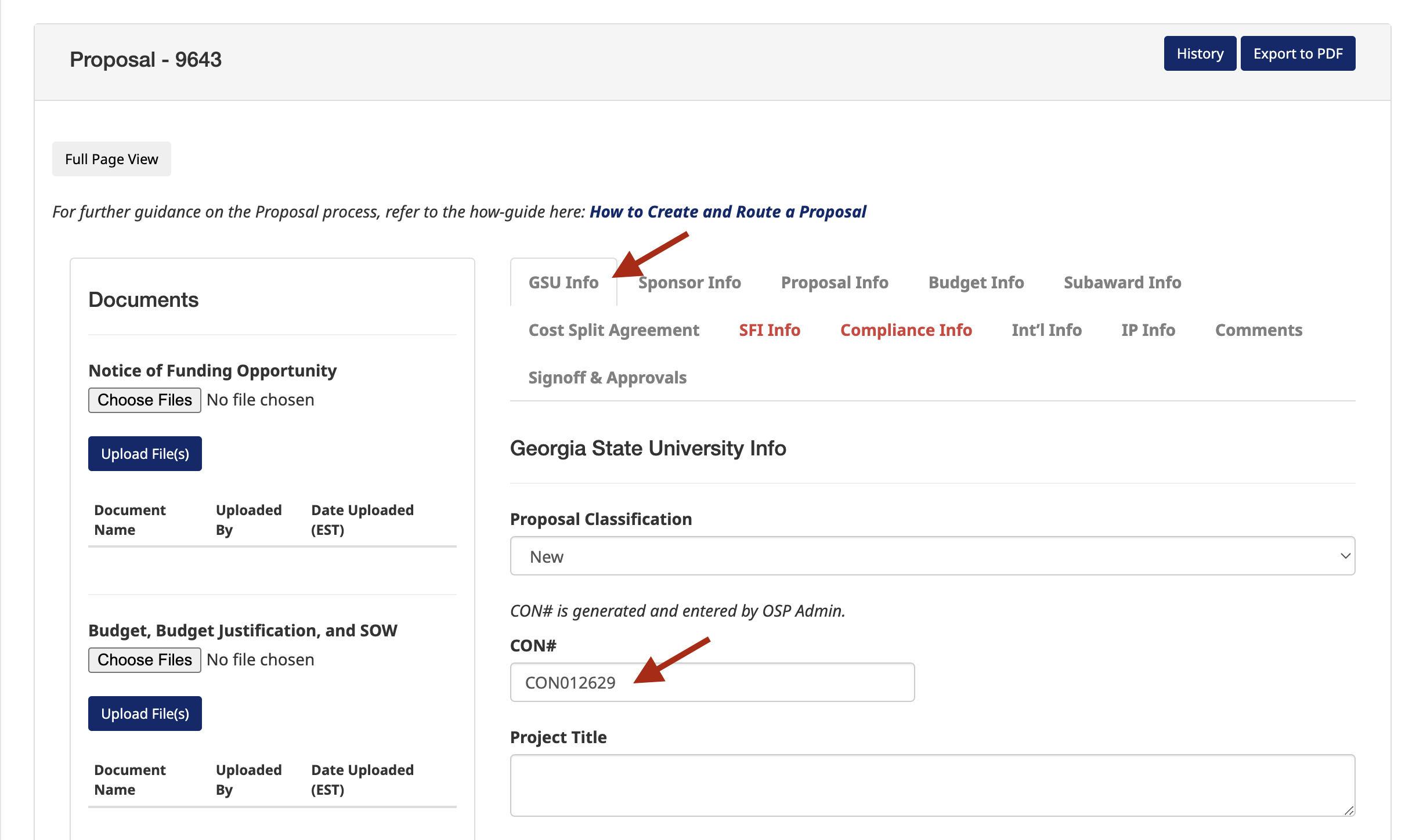Click the Export to PDF button
Image resolution: width=1423 pixels, height=840 pixels.
click(1298, 53)
